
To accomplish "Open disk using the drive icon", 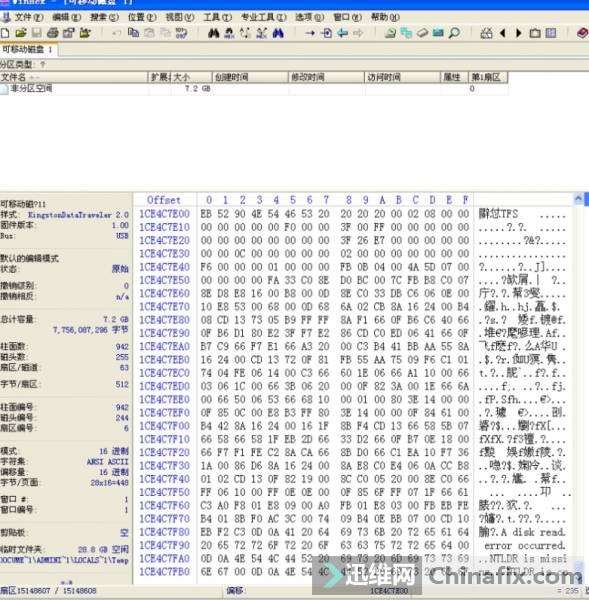I will point(390,33).
